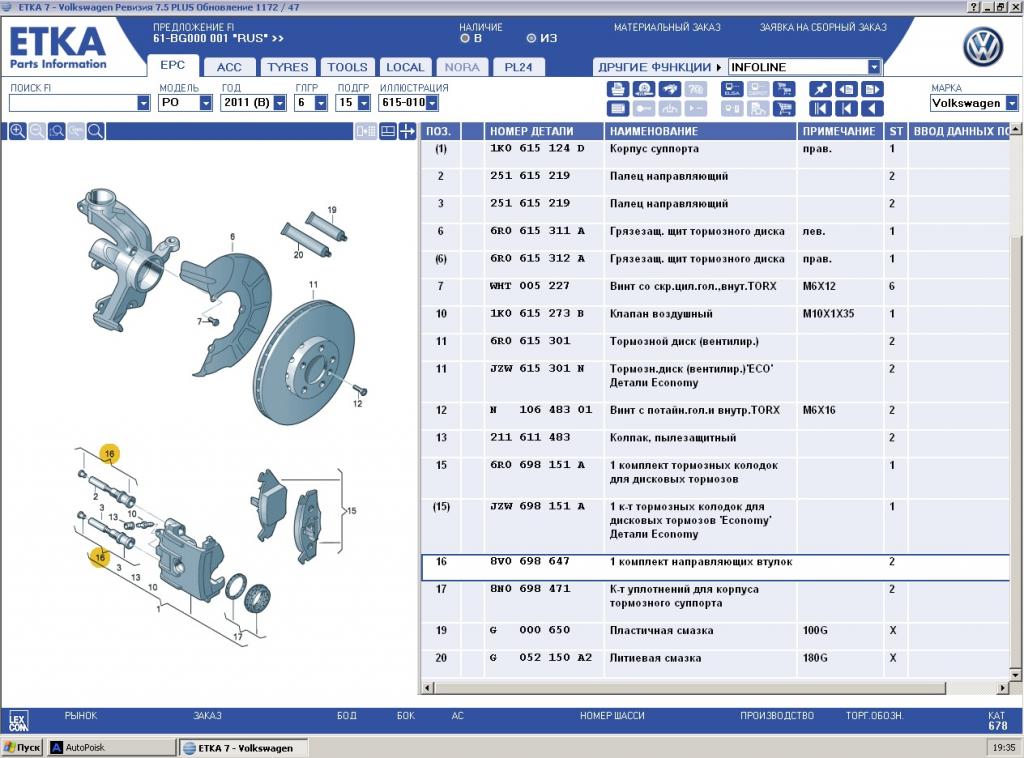This screenshot has width=1024, height=758.
Task: Switch to the LOCAL tab
Action: point(405,67)
